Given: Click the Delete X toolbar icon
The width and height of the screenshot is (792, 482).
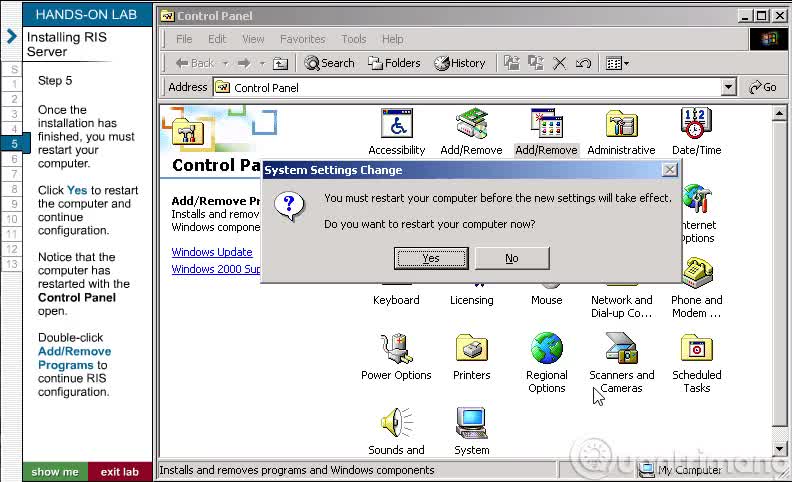Looking at the screenshot, I should pos(559,63).
